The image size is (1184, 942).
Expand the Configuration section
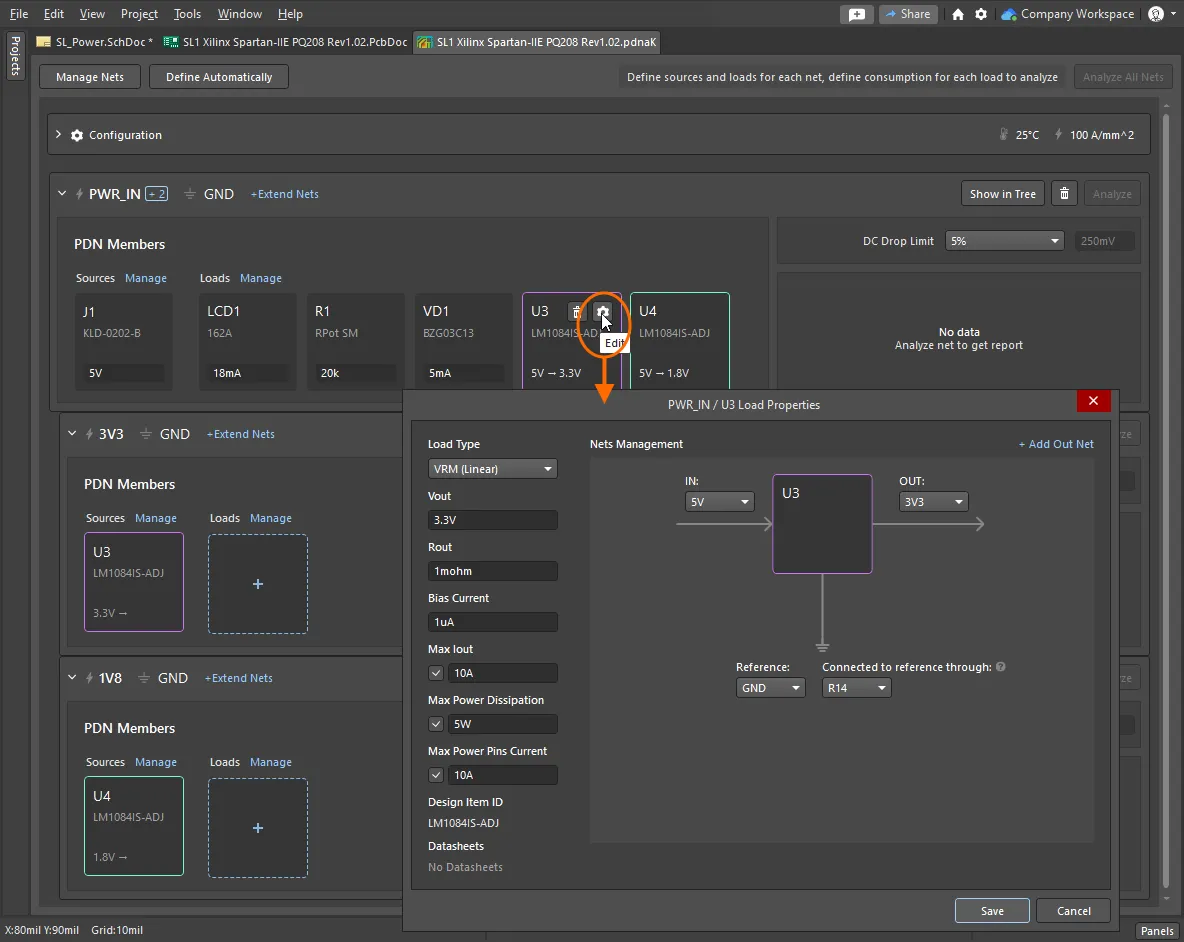pyautogui.click(x=58, y=135)
